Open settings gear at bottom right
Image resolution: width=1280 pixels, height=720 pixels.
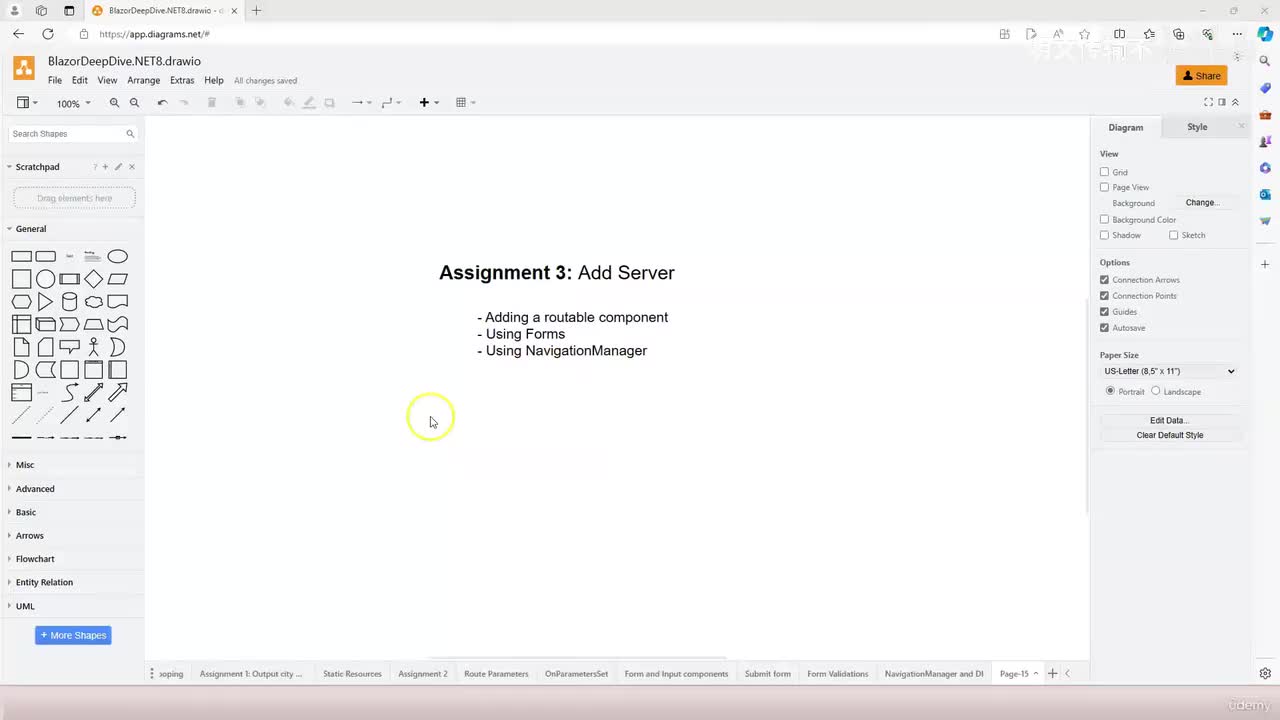click(x=1265, y=673)
